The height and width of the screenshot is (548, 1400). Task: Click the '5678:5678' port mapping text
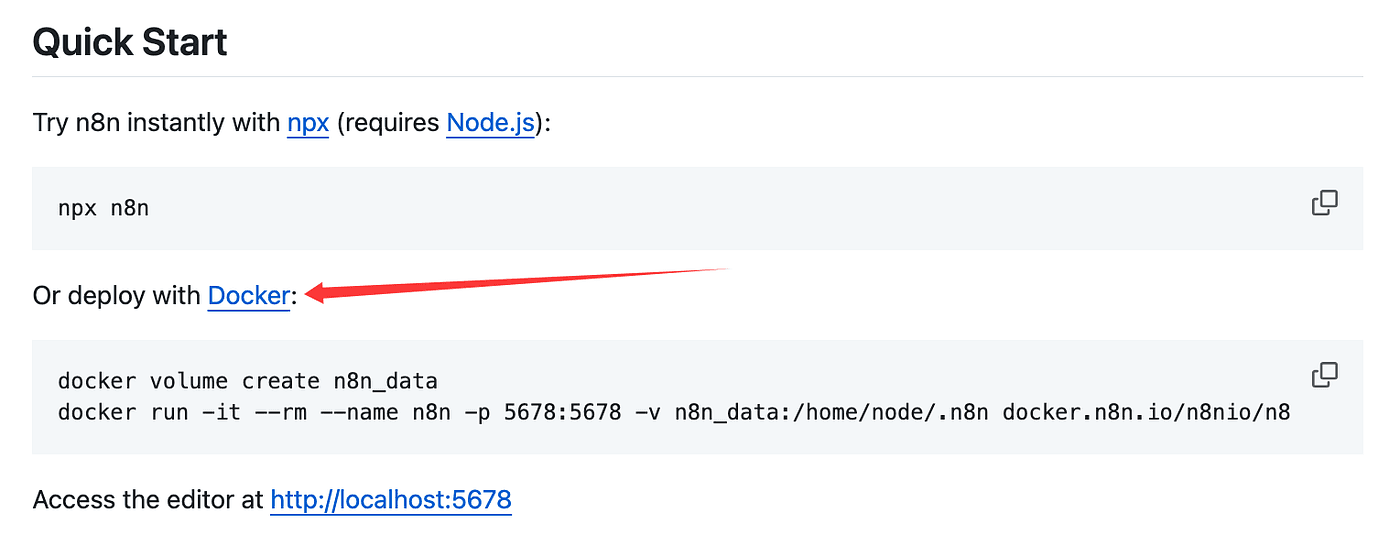[563, 412]
